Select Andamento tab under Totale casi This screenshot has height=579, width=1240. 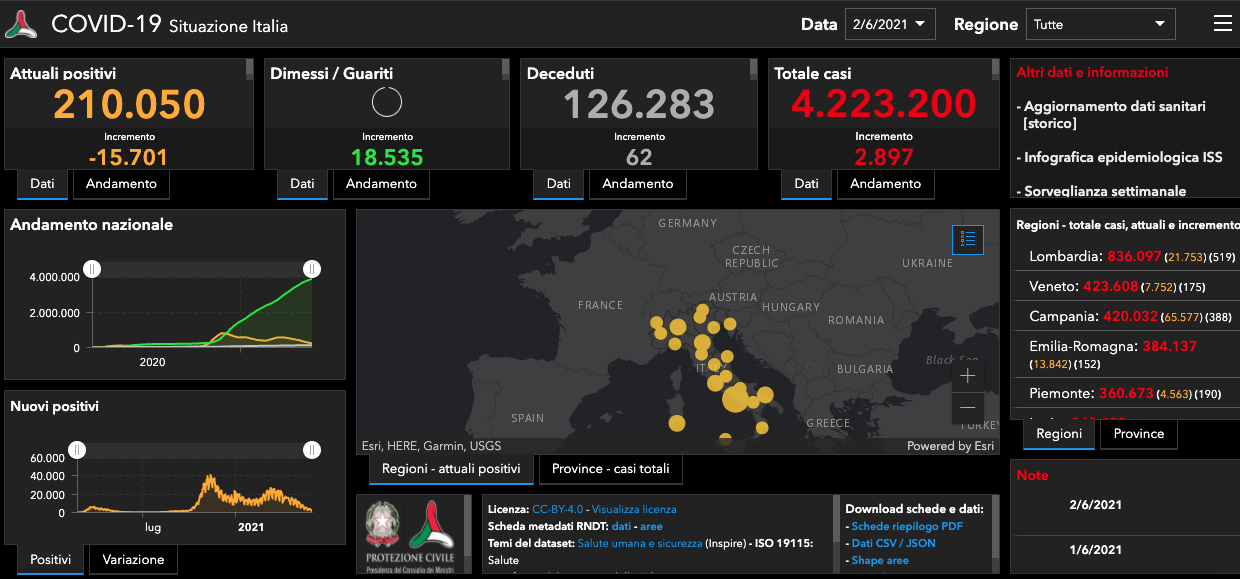pos(885,184)
